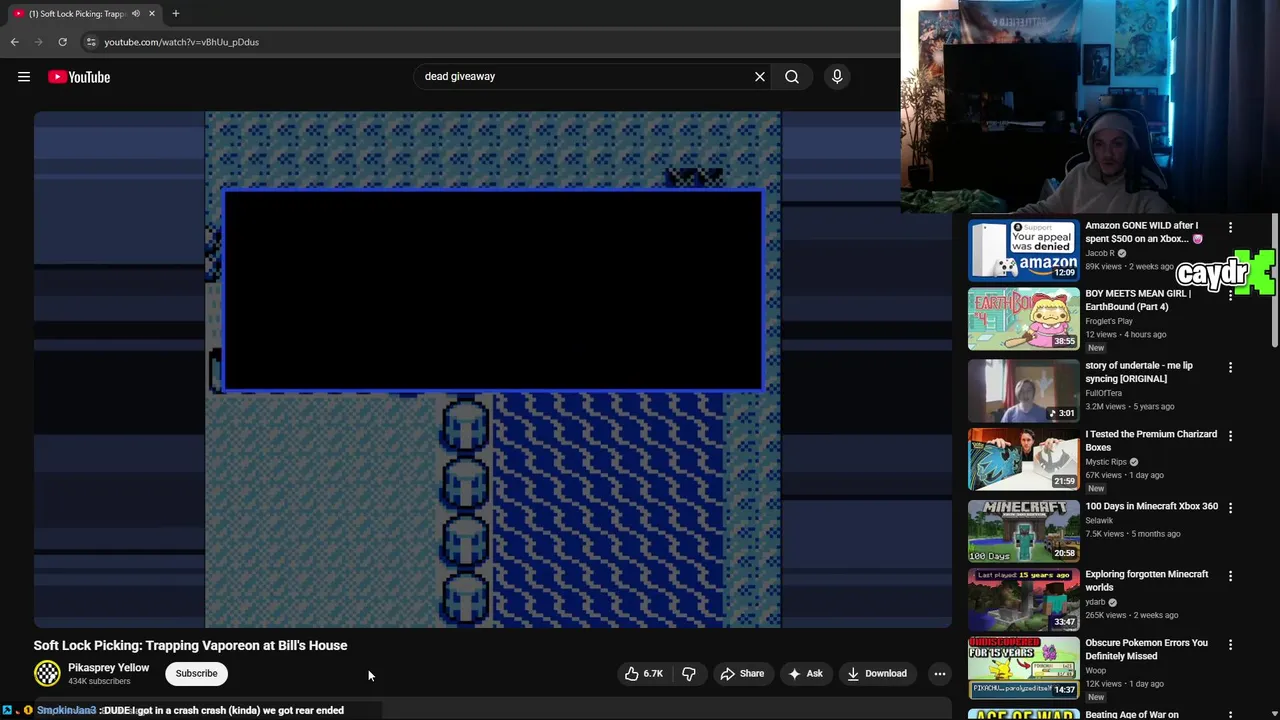The image size is (1280, 720).
Task: Open options for Amazon GONE WILD video
Action: 1230,227
